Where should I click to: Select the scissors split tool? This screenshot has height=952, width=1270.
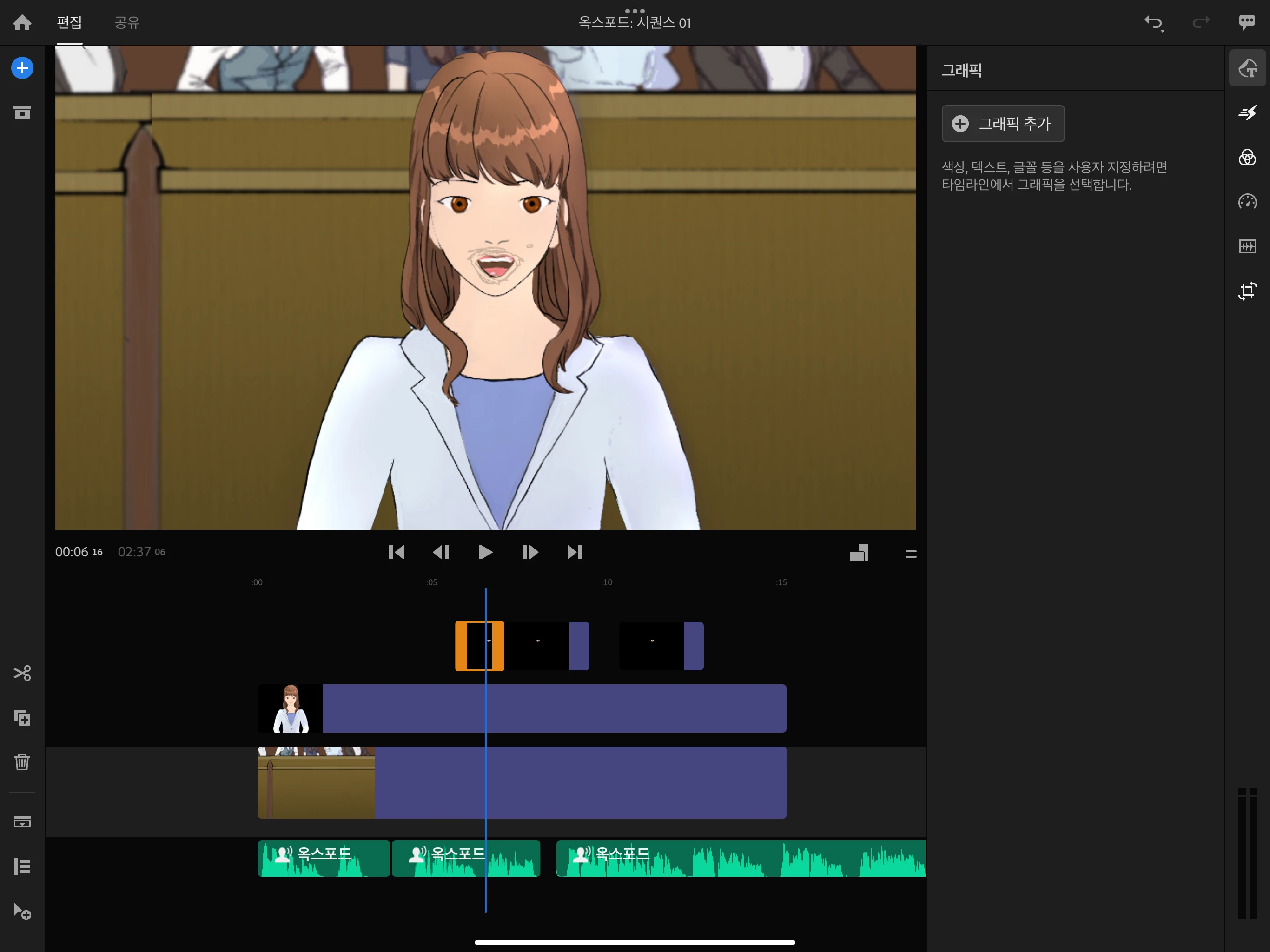pos(22,673)
